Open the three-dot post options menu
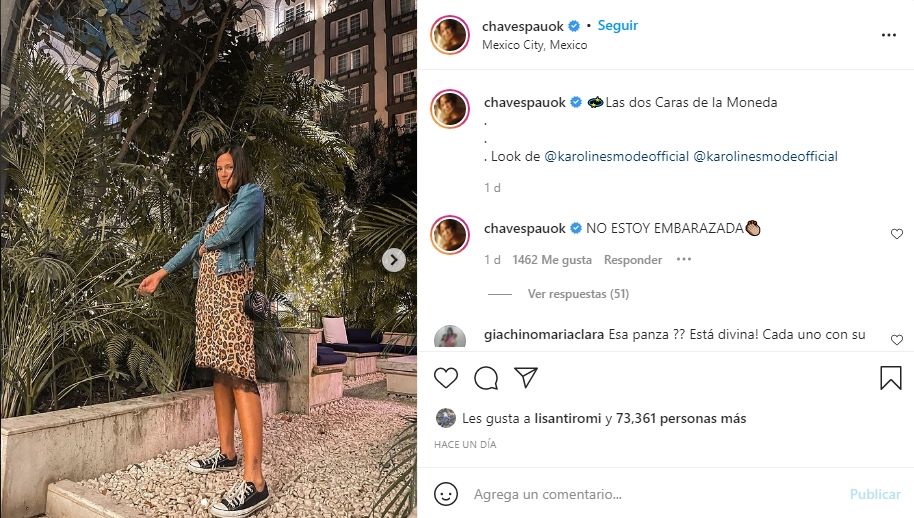 pos(888,36)
